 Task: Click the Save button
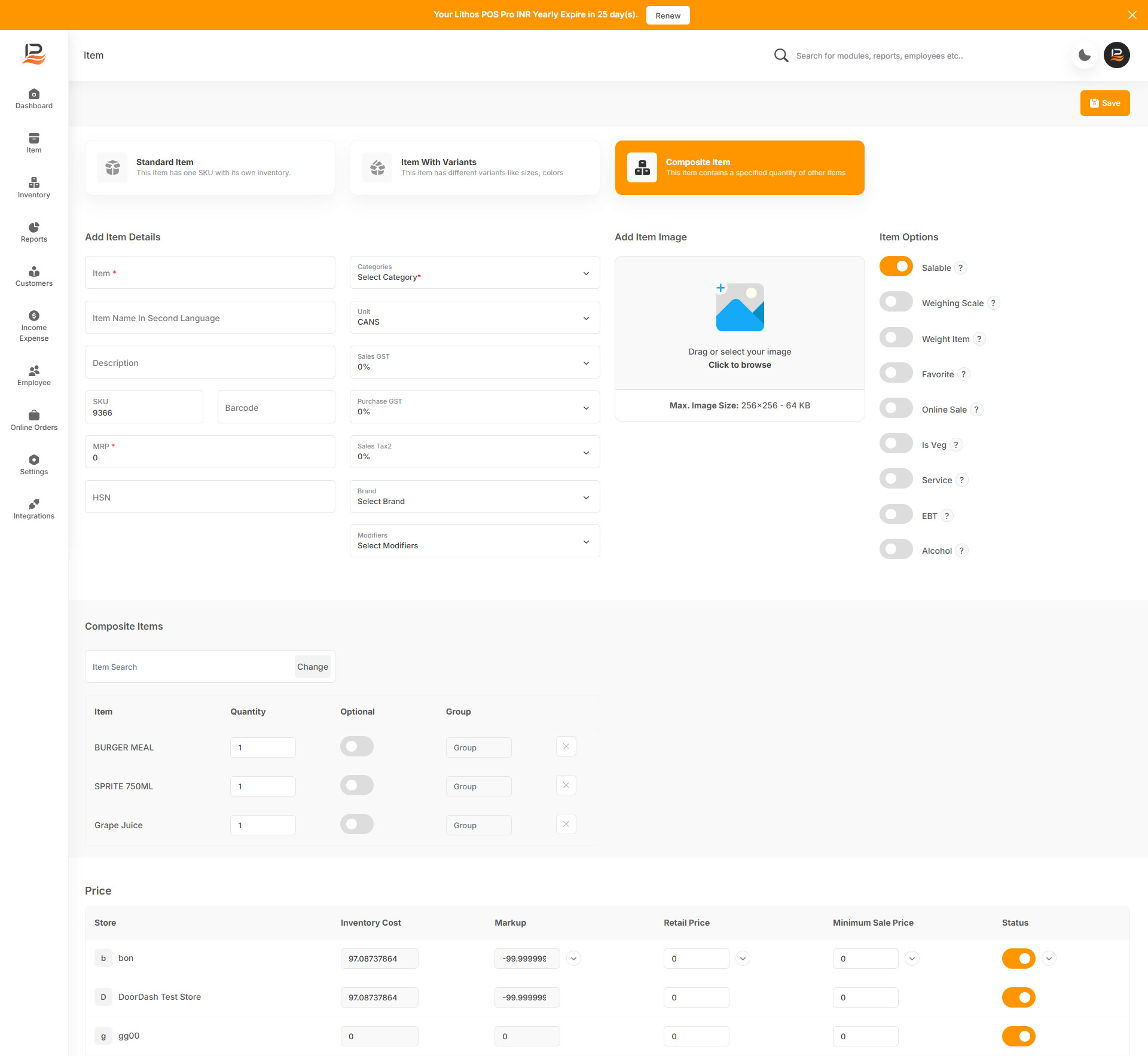pos(1104,103)
